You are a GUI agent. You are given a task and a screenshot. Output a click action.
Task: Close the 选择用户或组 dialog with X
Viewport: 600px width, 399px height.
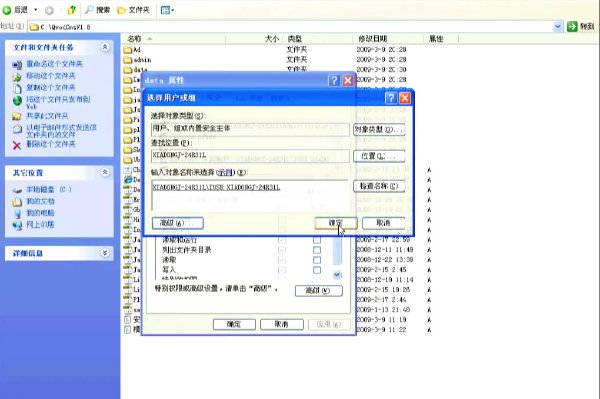pos(405,98)
